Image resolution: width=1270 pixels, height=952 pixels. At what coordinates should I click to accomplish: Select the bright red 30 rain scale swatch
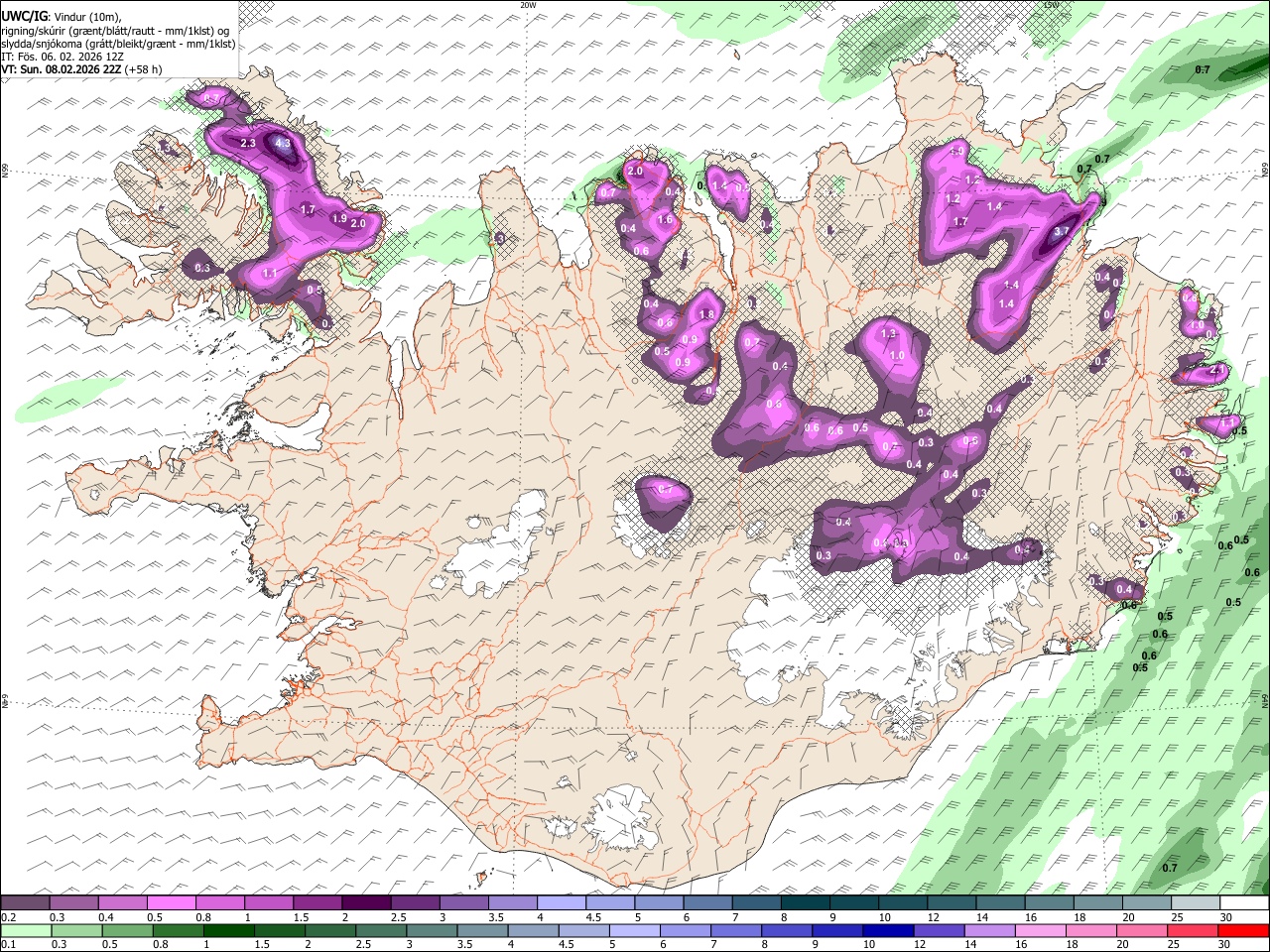coord(1242,931)
